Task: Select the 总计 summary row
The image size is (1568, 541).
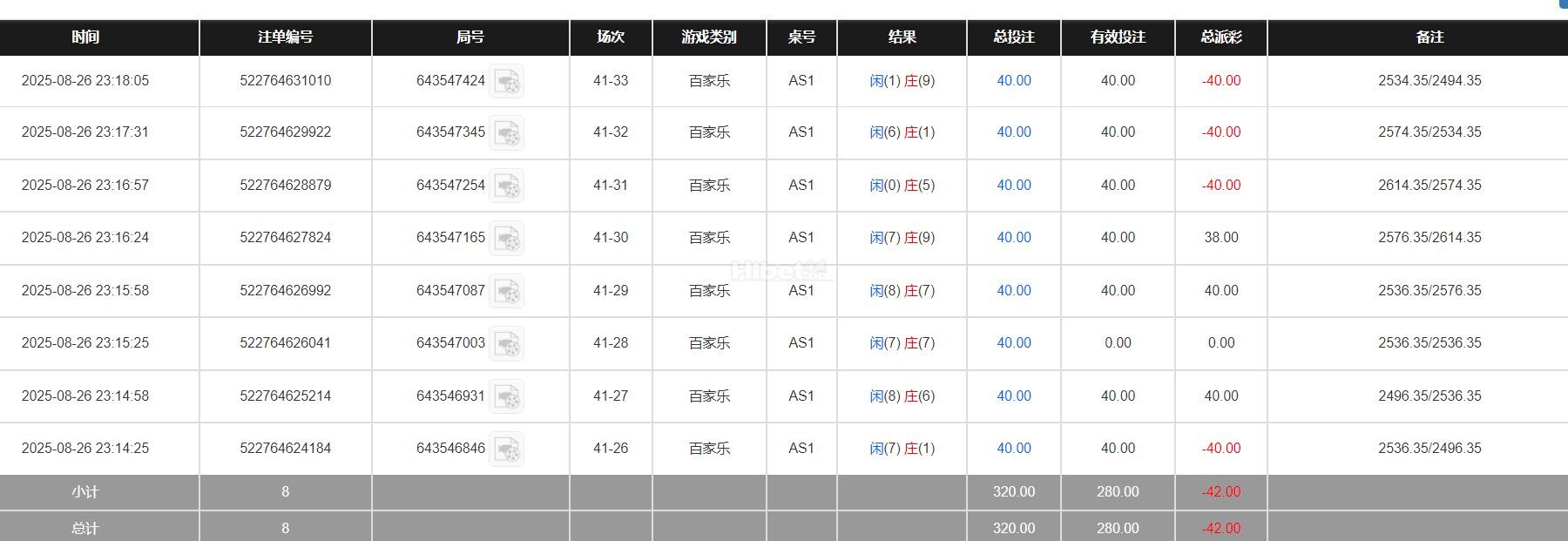Action: tap(83, 528)
